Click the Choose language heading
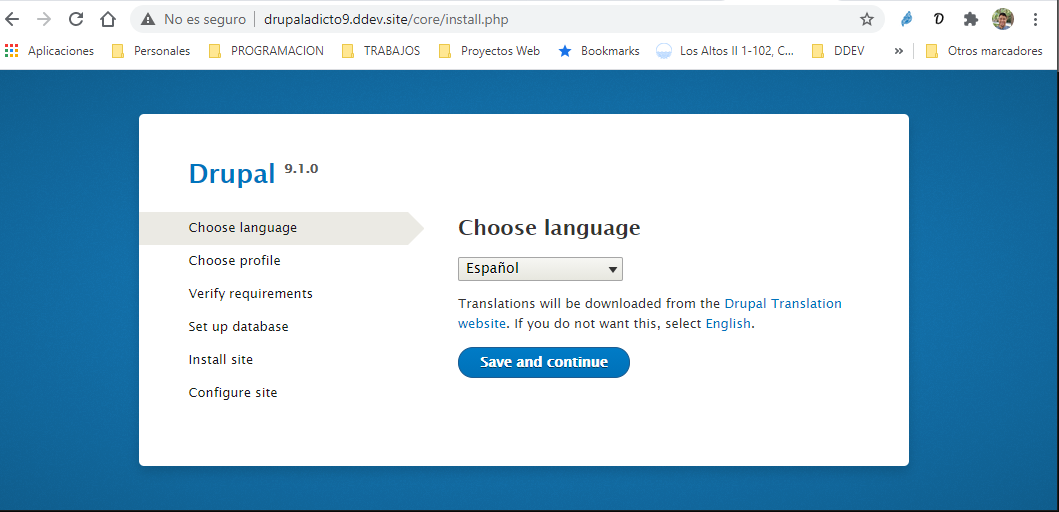 pos(549,228)
